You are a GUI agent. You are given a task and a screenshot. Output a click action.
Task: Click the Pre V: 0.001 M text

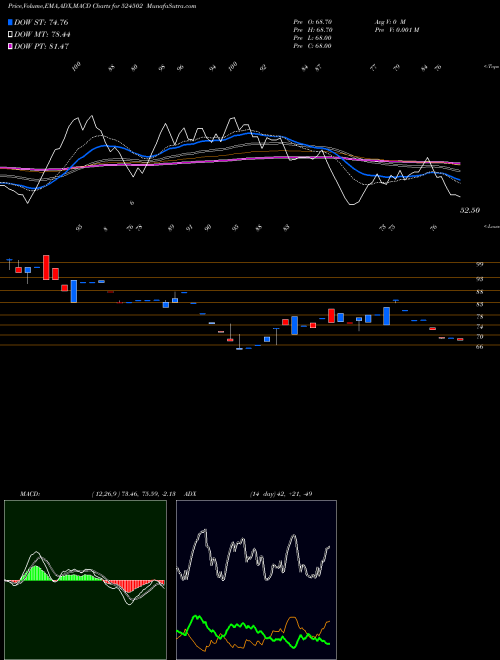[396, 30]
